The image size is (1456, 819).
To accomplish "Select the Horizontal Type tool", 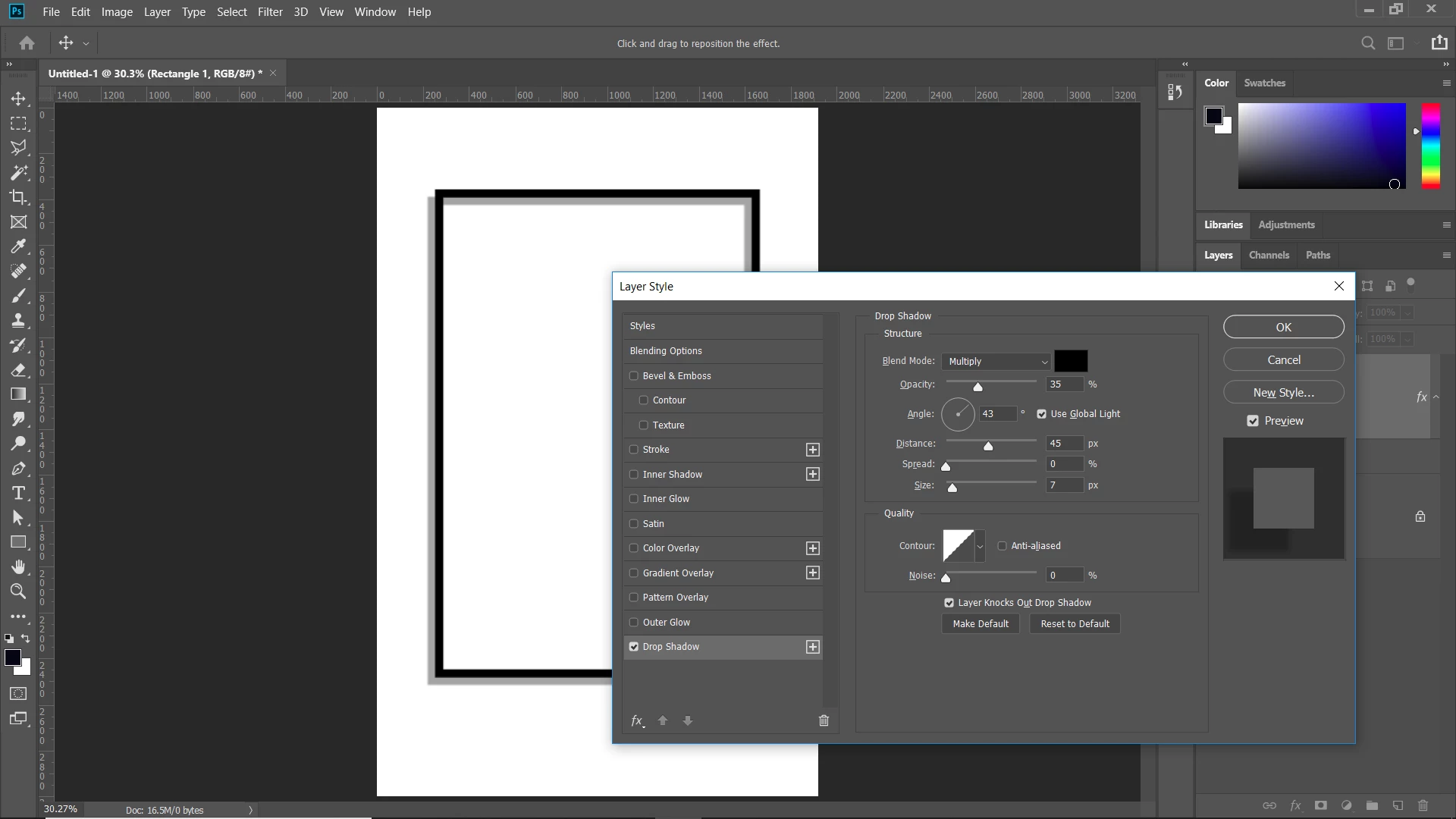I will [x=18, y=494].
